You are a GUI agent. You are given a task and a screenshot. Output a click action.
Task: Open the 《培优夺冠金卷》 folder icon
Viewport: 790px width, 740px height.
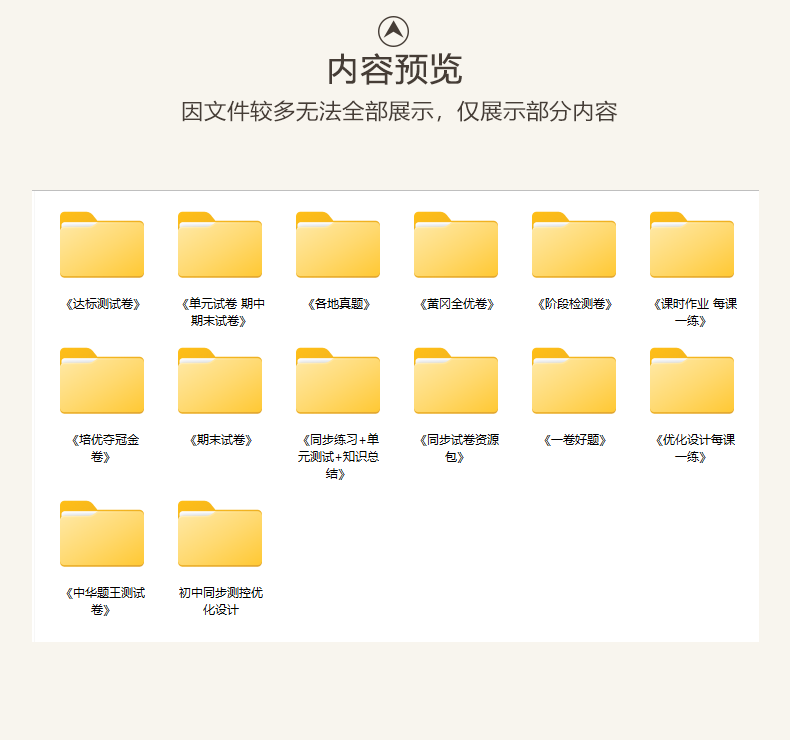coord(102,381)
